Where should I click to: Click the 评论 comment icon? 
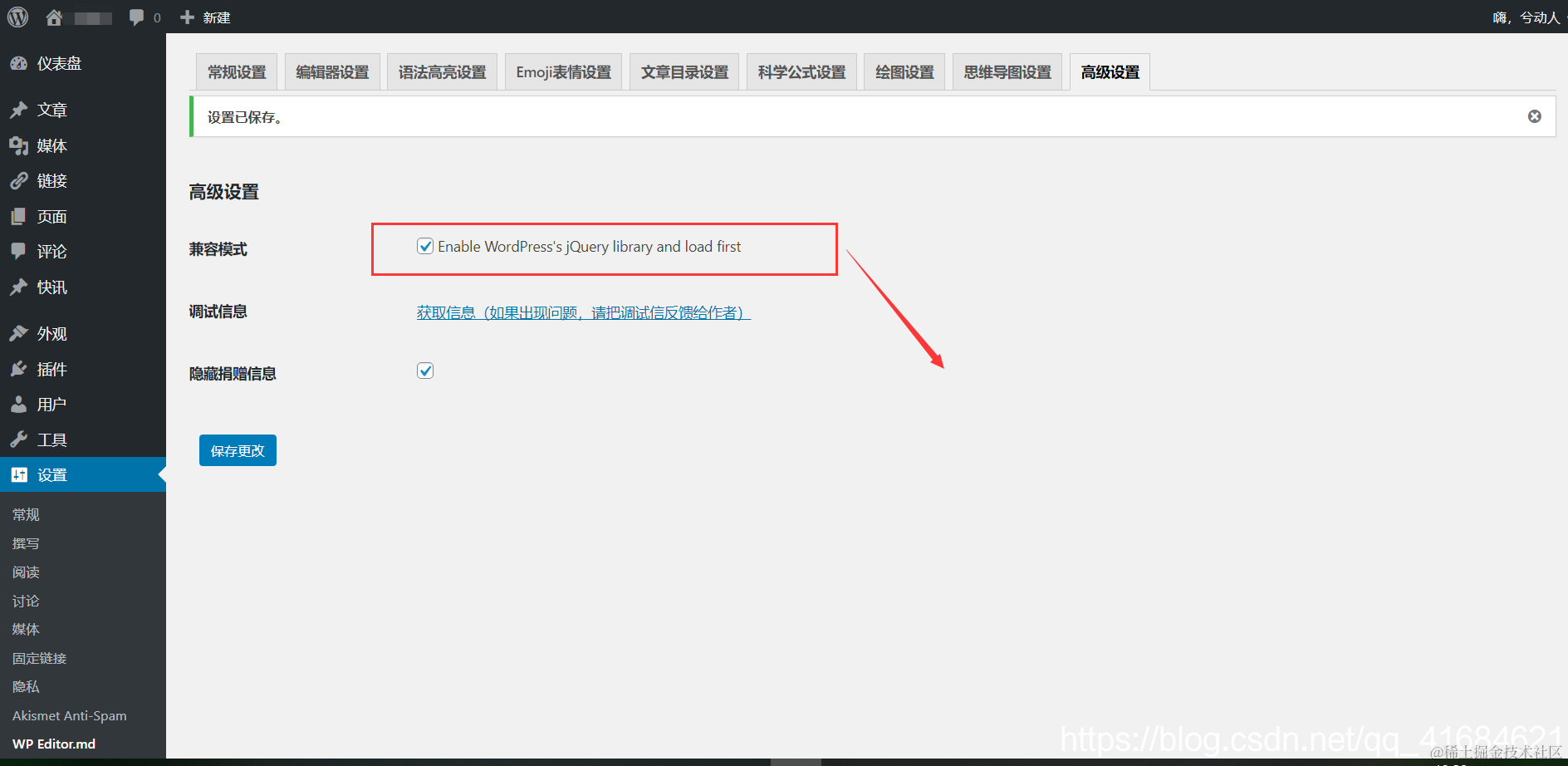tap(19, 251)
